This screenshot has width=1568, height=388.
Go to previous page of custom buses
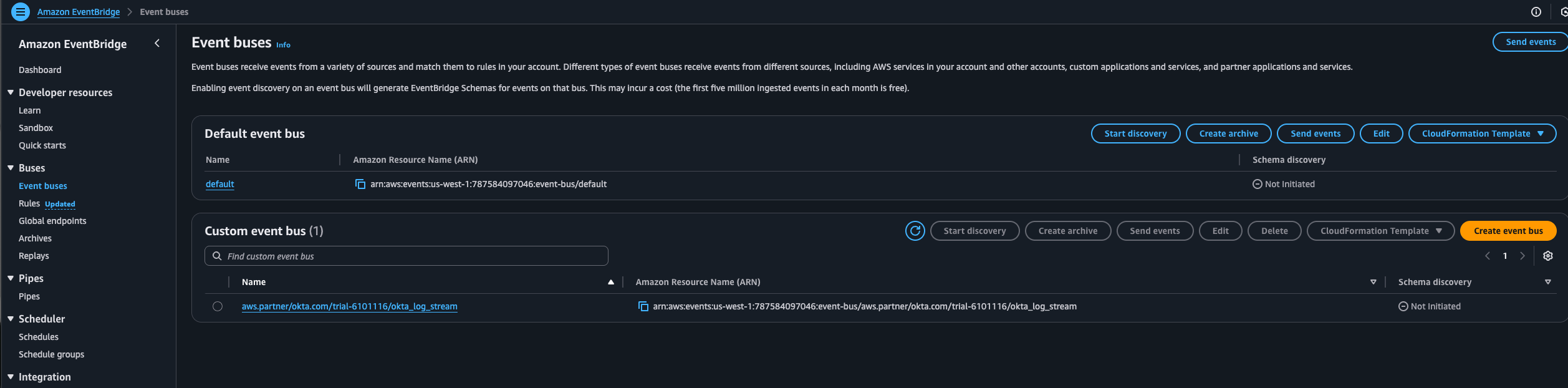[1488, 256]
